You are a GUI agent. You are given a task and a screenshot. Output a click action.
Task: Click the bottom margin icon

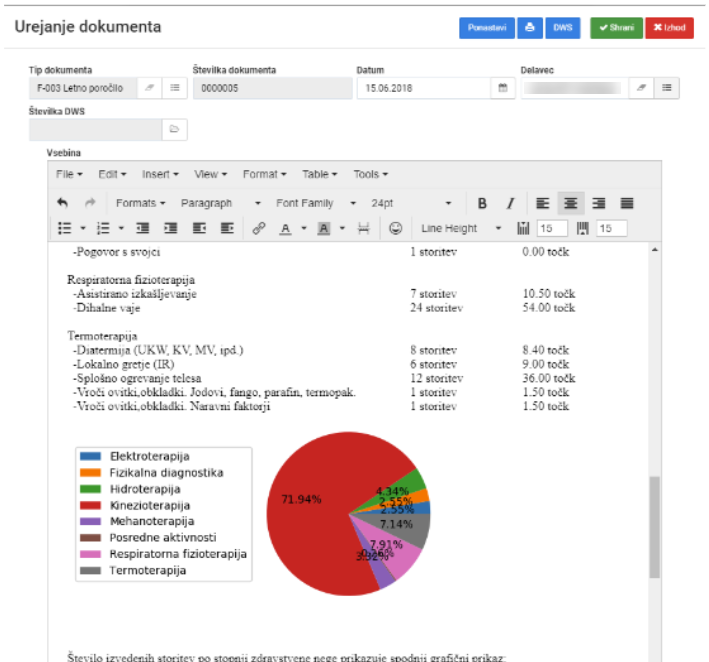pyautogui.click(x=582, y=228)
